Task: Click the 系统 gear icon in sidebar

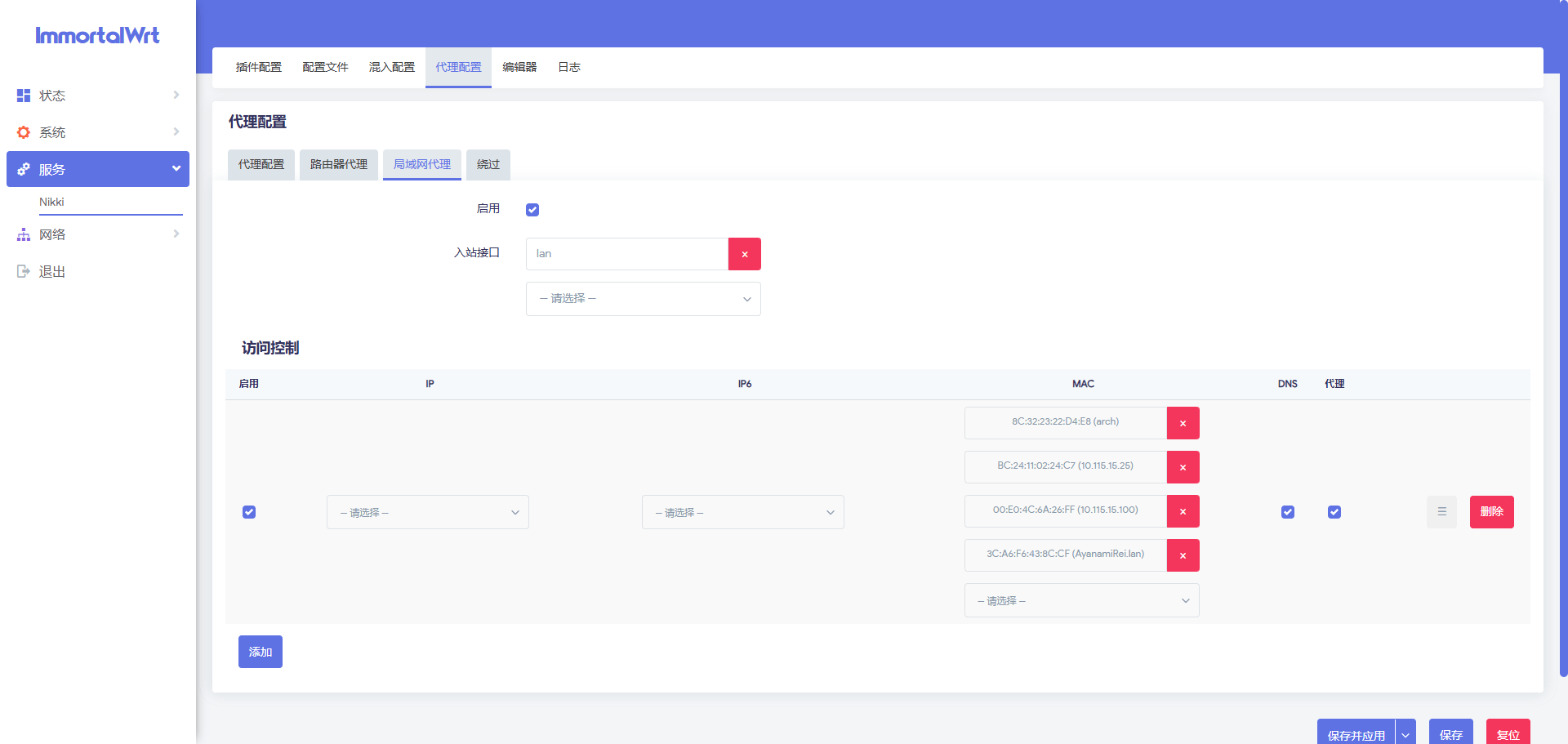Action: pos(24,132)
